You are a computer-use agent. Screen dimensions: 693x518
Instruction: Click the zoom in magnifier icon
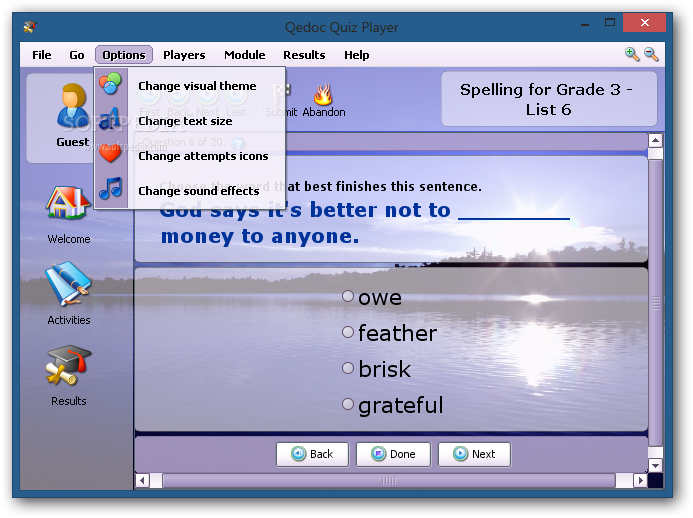(632, 54)
